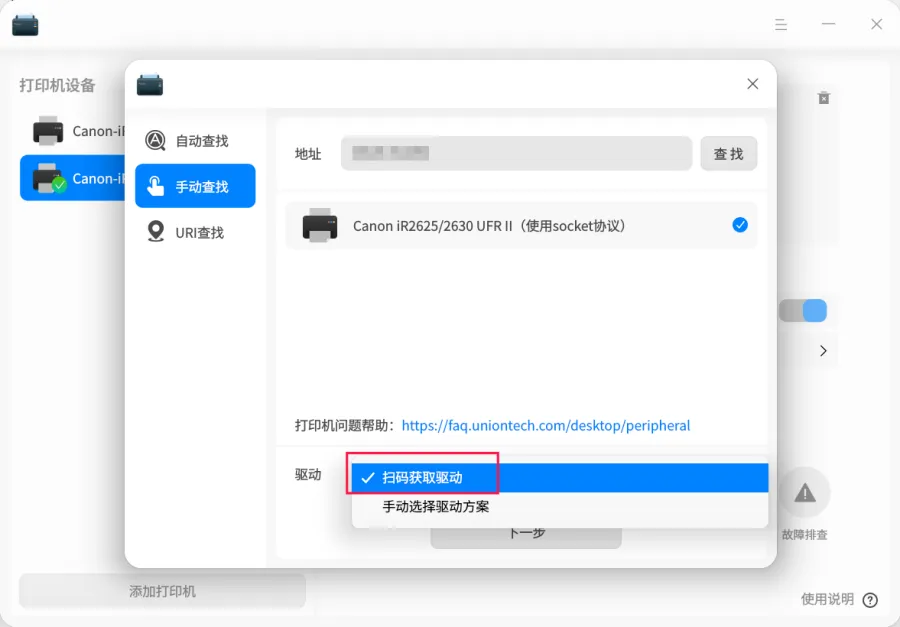This screenshot has height=627, width=900.
Task: Open 使用说明 help
Action: (827, 599)
